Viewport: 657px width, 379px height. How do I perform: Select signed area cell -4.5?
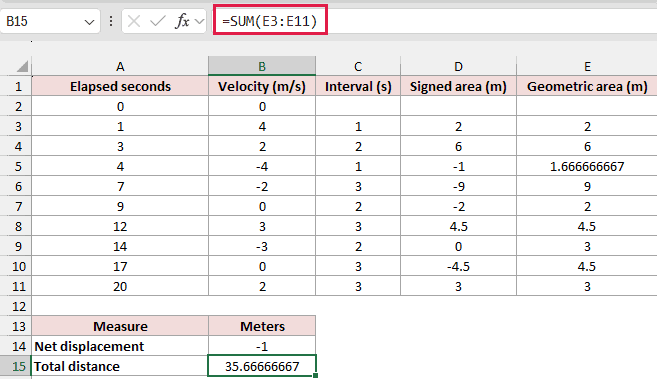point(458,266)
